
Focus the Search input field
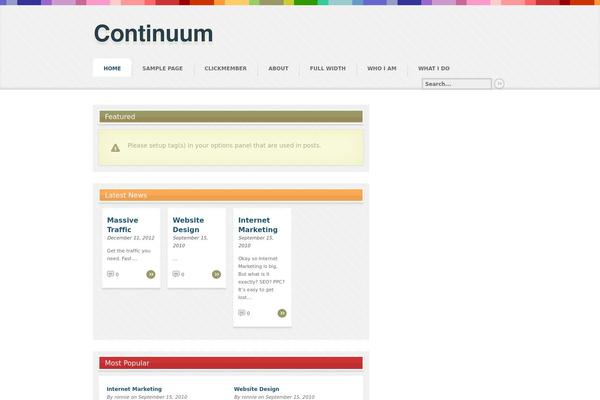457,84
